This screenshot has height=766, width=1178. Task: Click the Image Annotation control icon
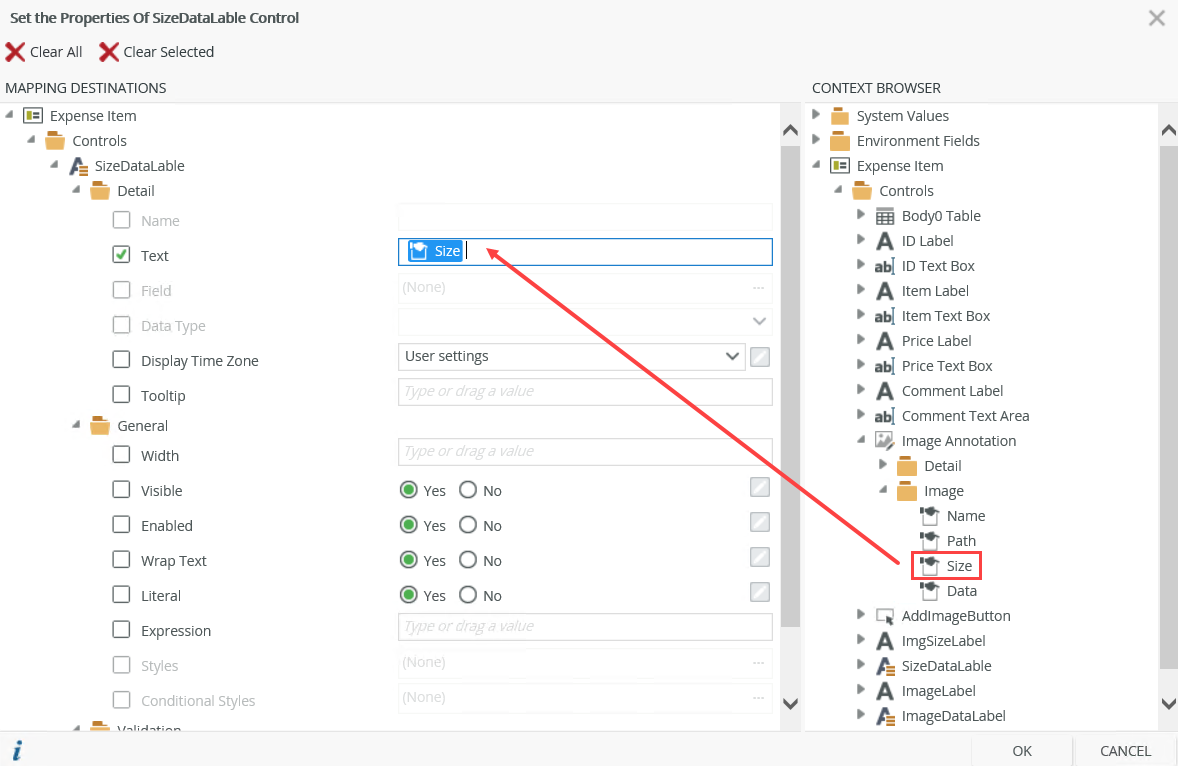(x=885, y=441)
